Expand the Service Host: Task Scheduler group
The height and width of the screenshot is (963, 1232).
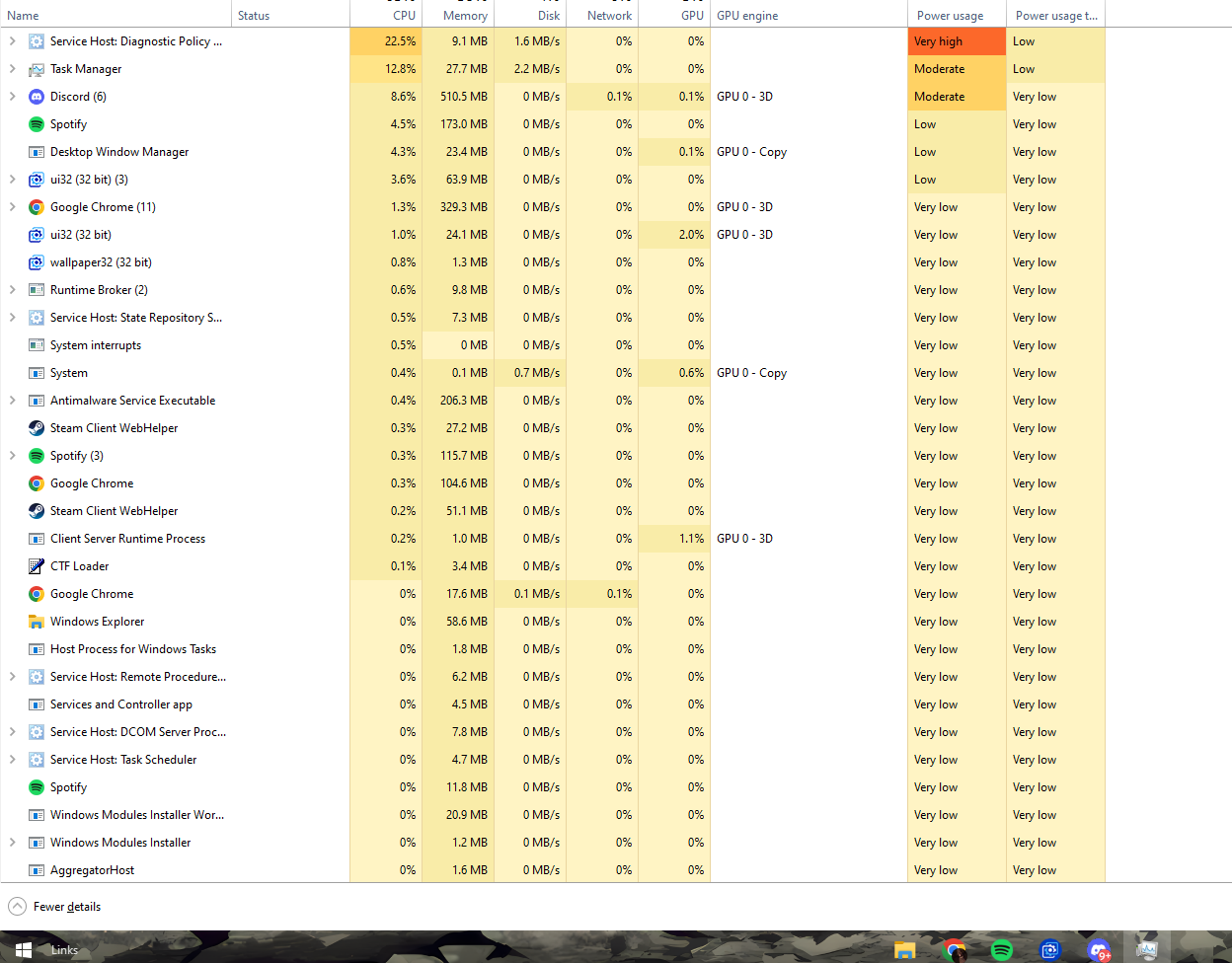click(12, 760)
